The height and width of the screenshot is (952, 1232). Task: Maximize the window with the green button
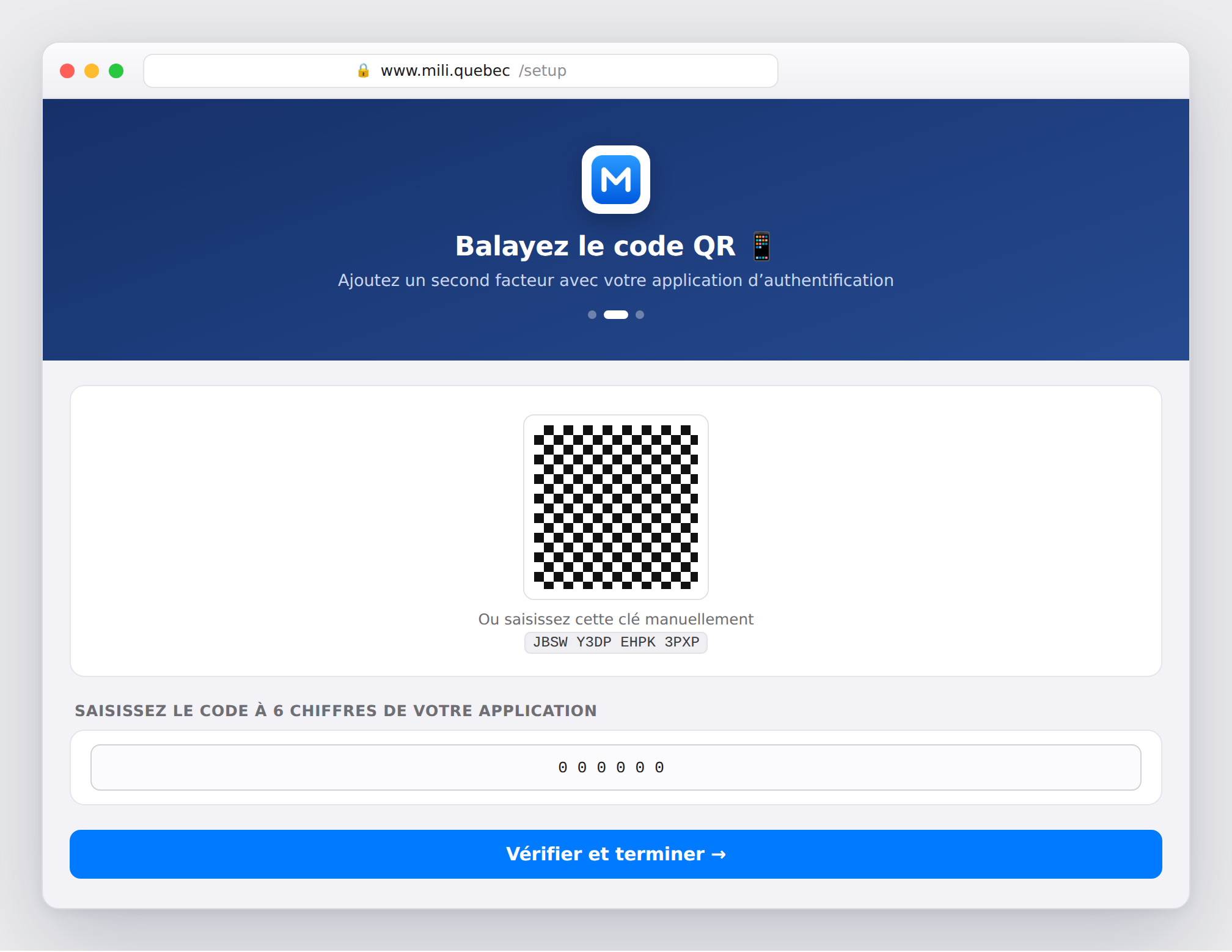(x=116, y=71)
